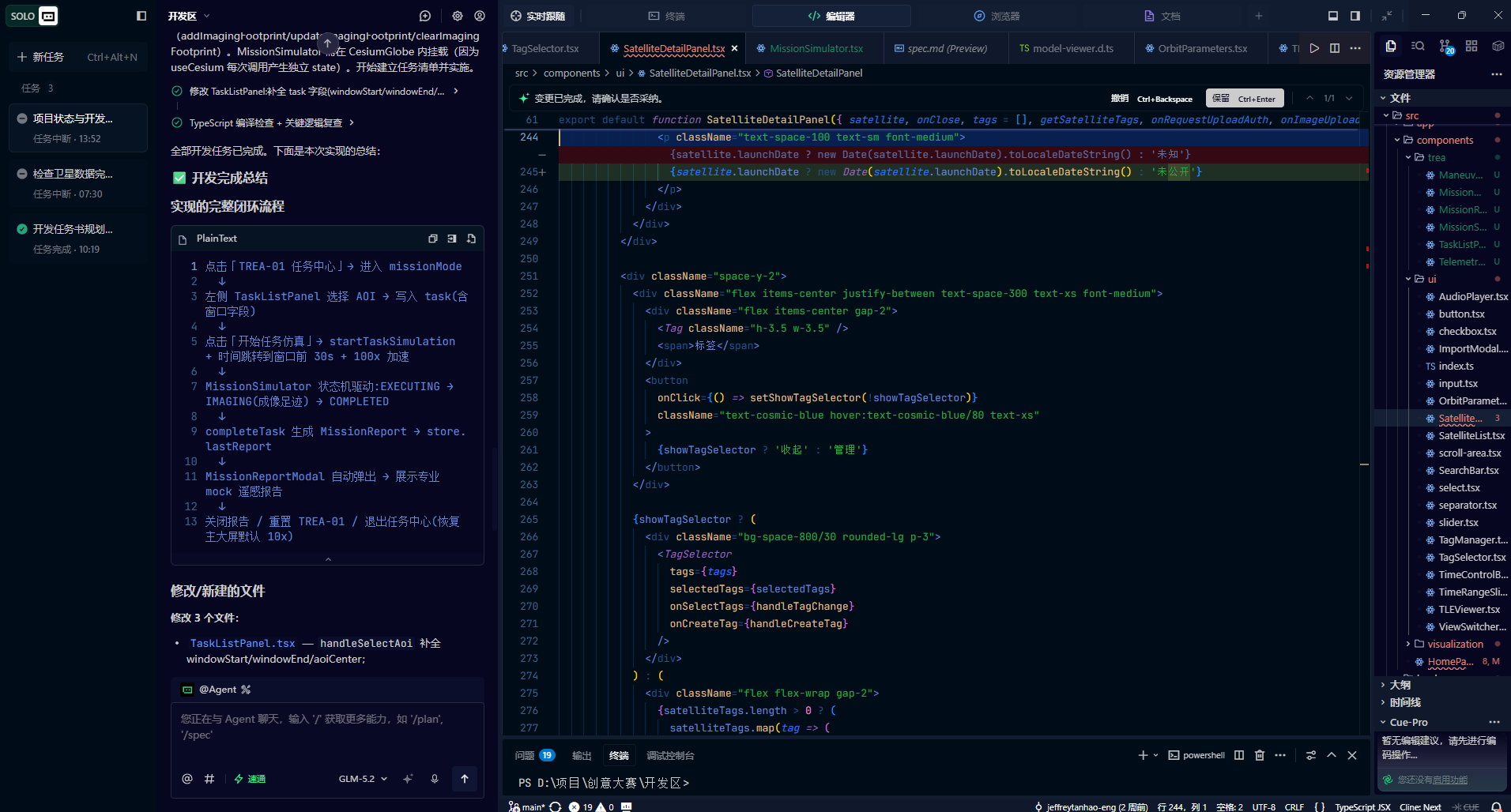
Task: Open the 问题 problems panel tab
Action: (x=535, y=755)
